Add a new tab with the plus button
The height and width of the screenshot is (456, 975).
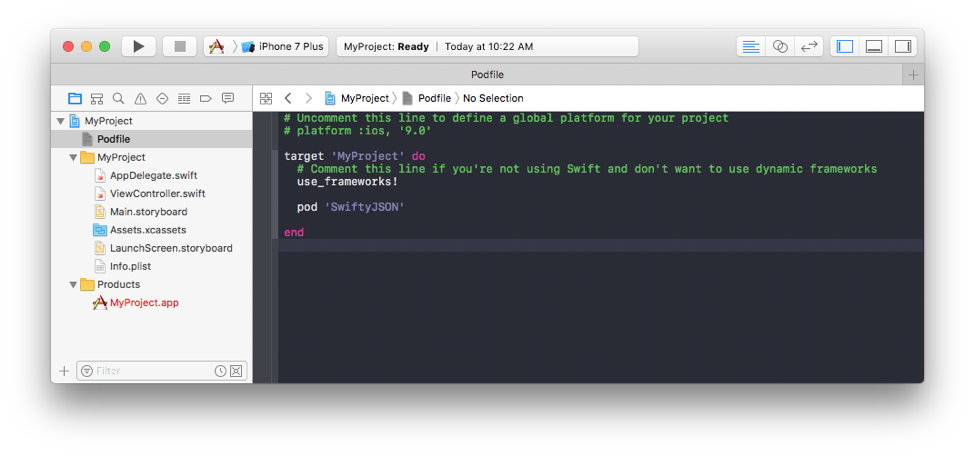coord(913,75)
